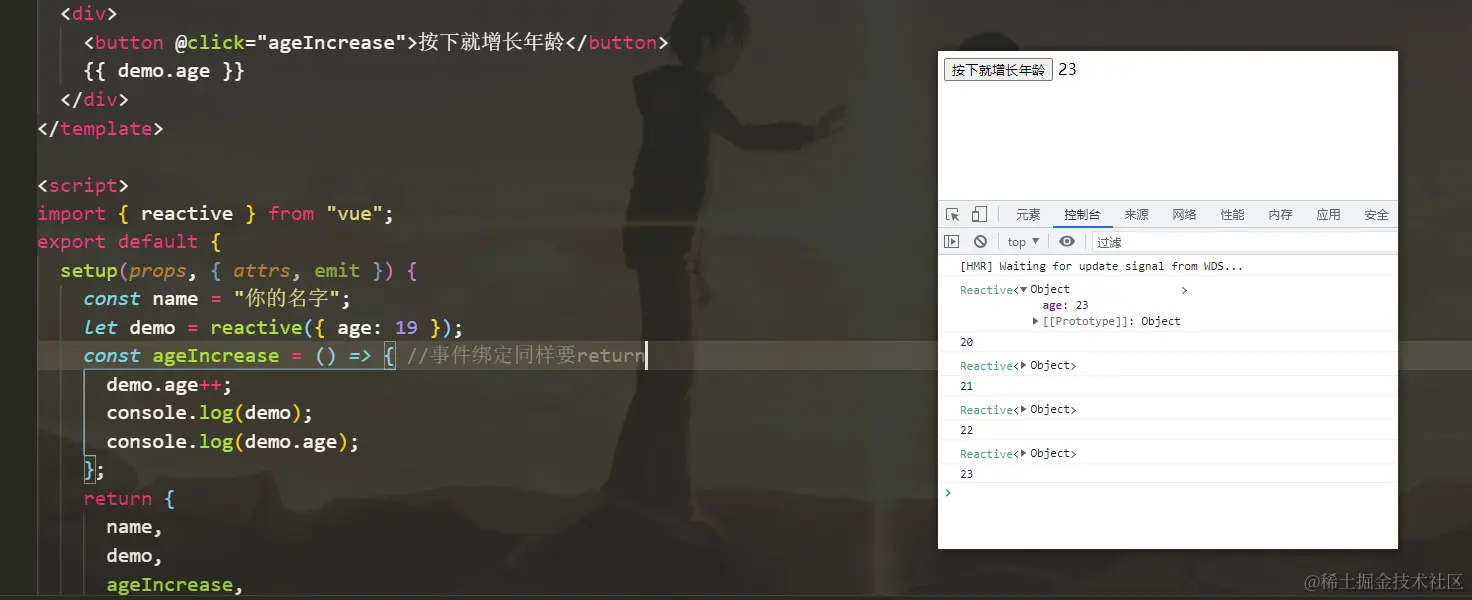This screenshot has width=1472, height=600.
Task: Click the console prompt chevron icon
Action: pyautogui.click(x=947, y=492)
